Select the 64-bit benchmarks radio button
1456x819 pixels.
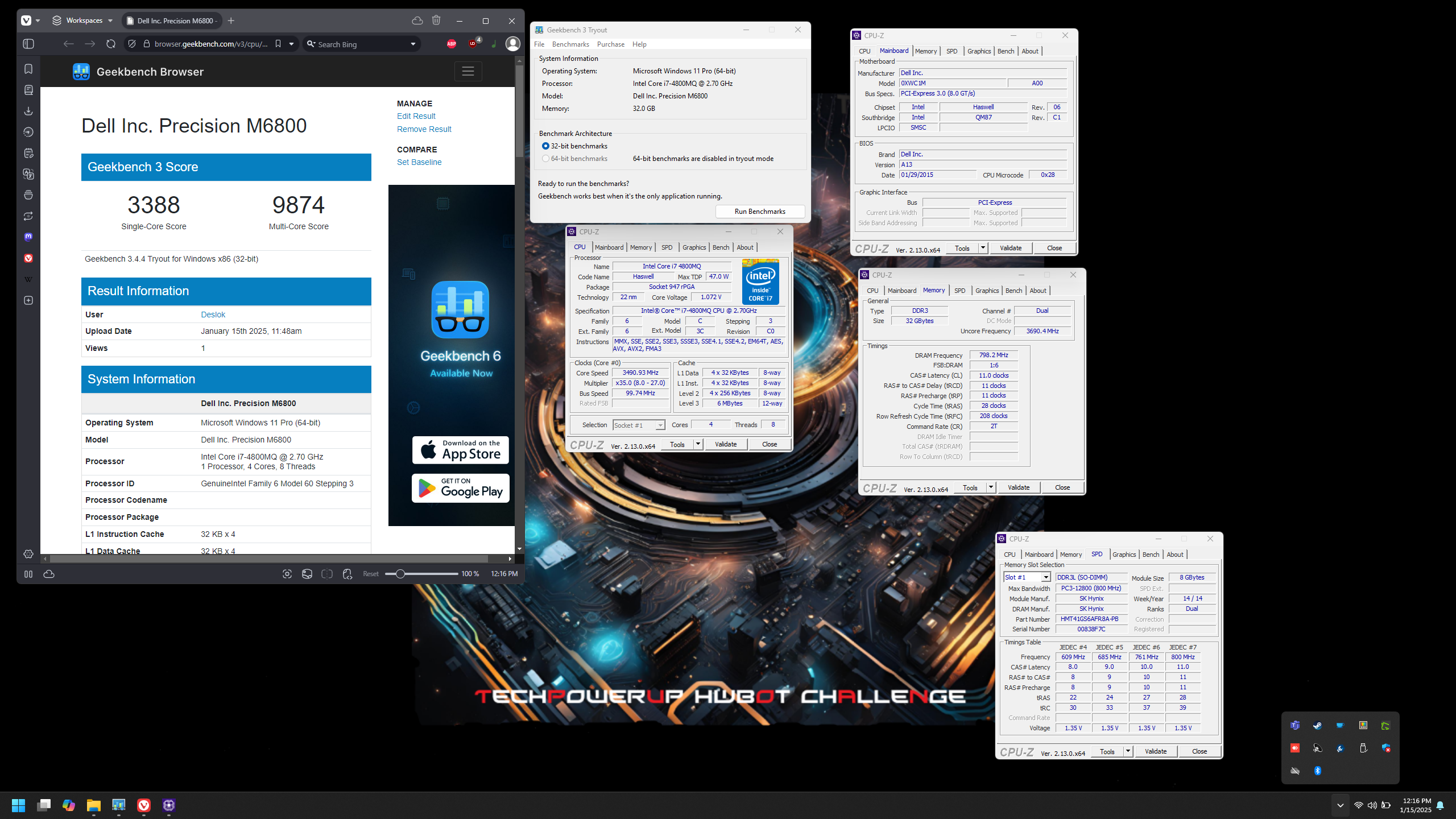(x=545, y=159)
